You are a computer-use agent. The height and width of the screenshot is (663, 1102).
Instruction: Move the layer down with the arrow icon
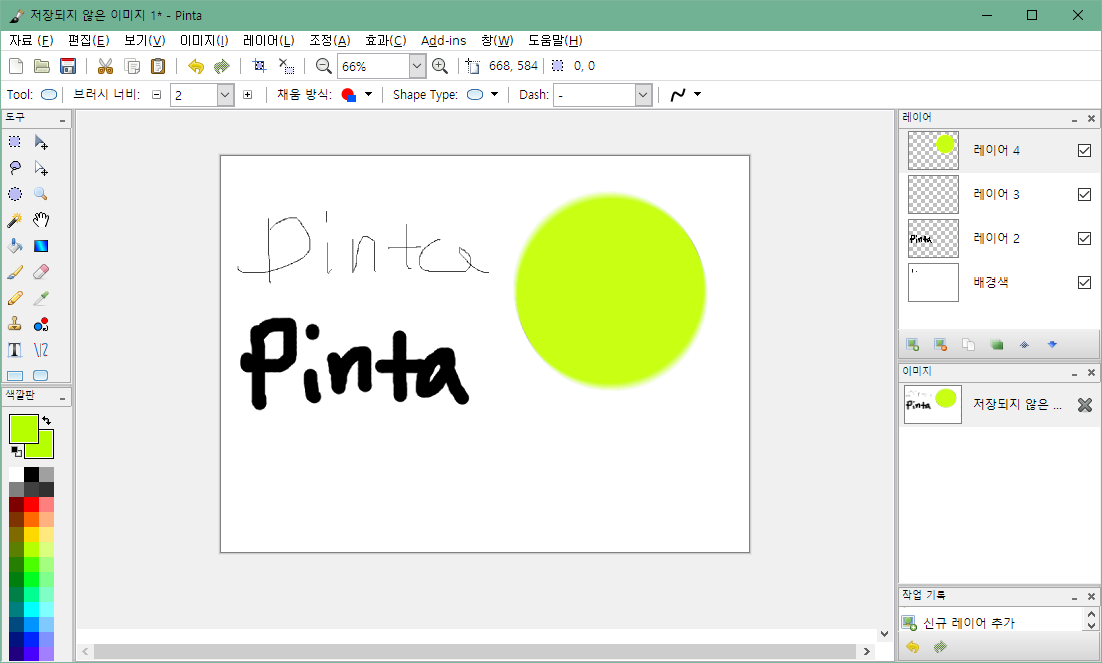[1052, 345]
